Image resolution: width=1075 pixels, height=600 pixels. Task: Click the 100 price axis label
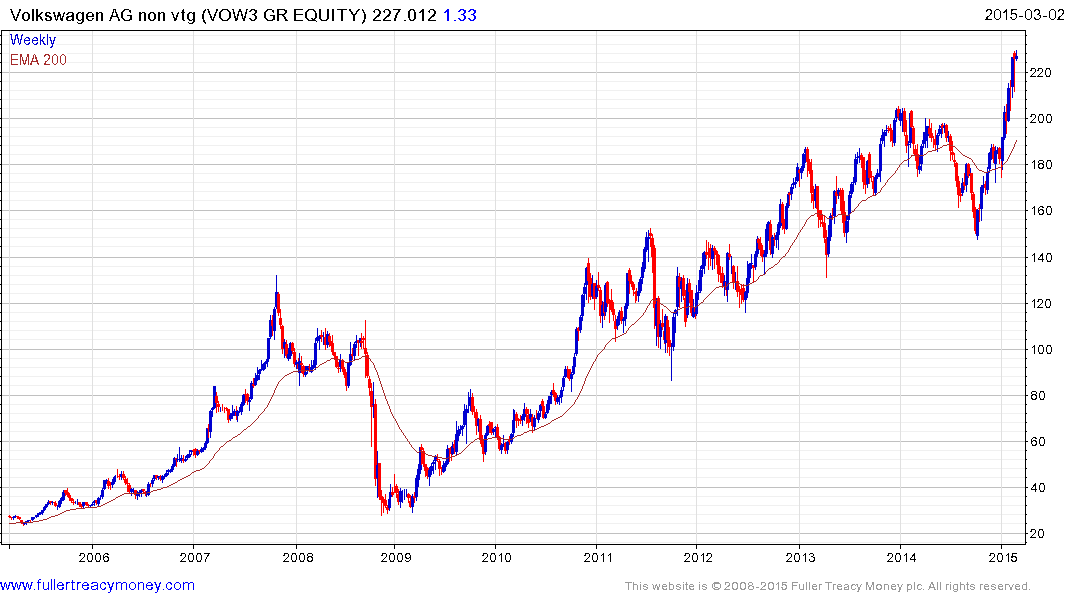tap(1041, 350)
